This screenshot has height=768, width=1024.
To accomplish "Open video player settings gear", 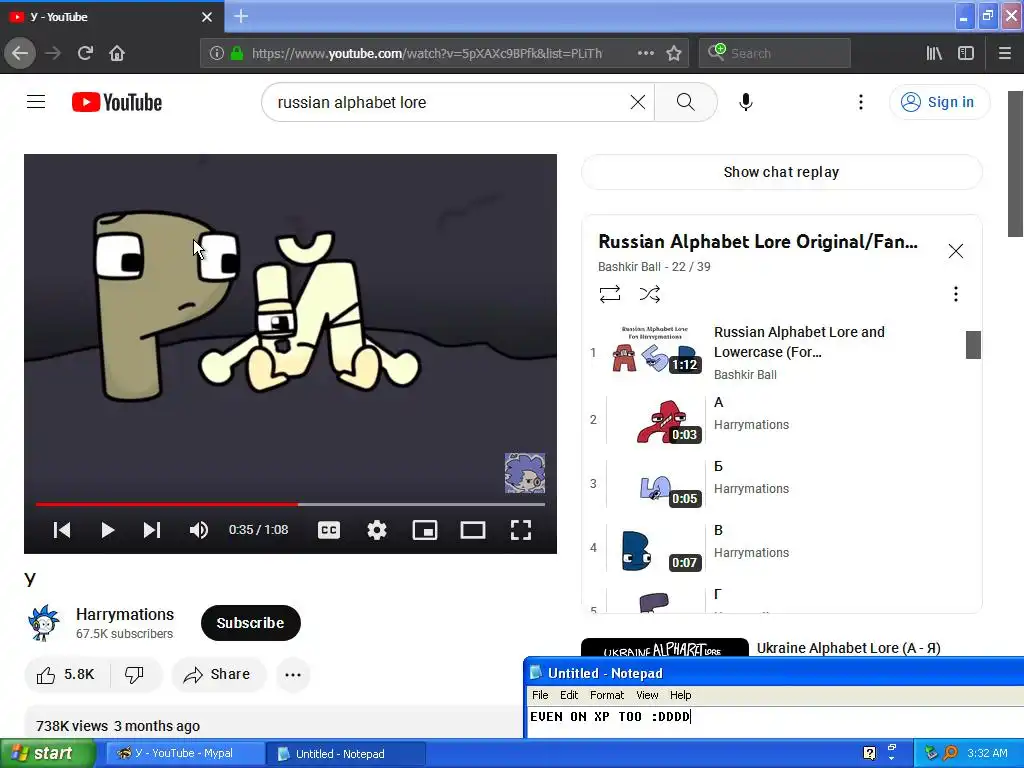I will [x=377, y=530].
